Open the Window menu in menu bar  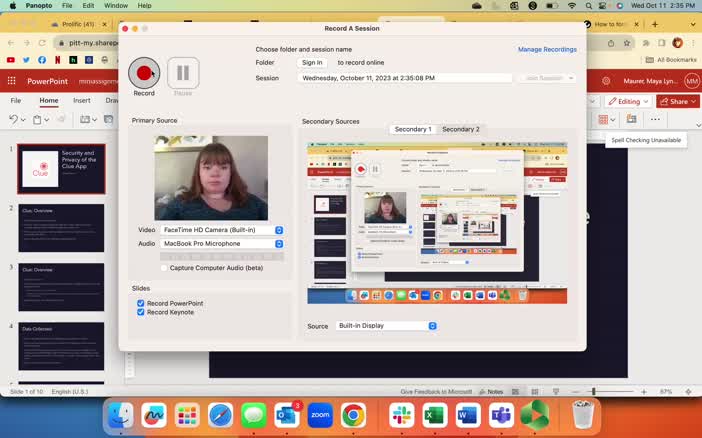coord(116,6)
